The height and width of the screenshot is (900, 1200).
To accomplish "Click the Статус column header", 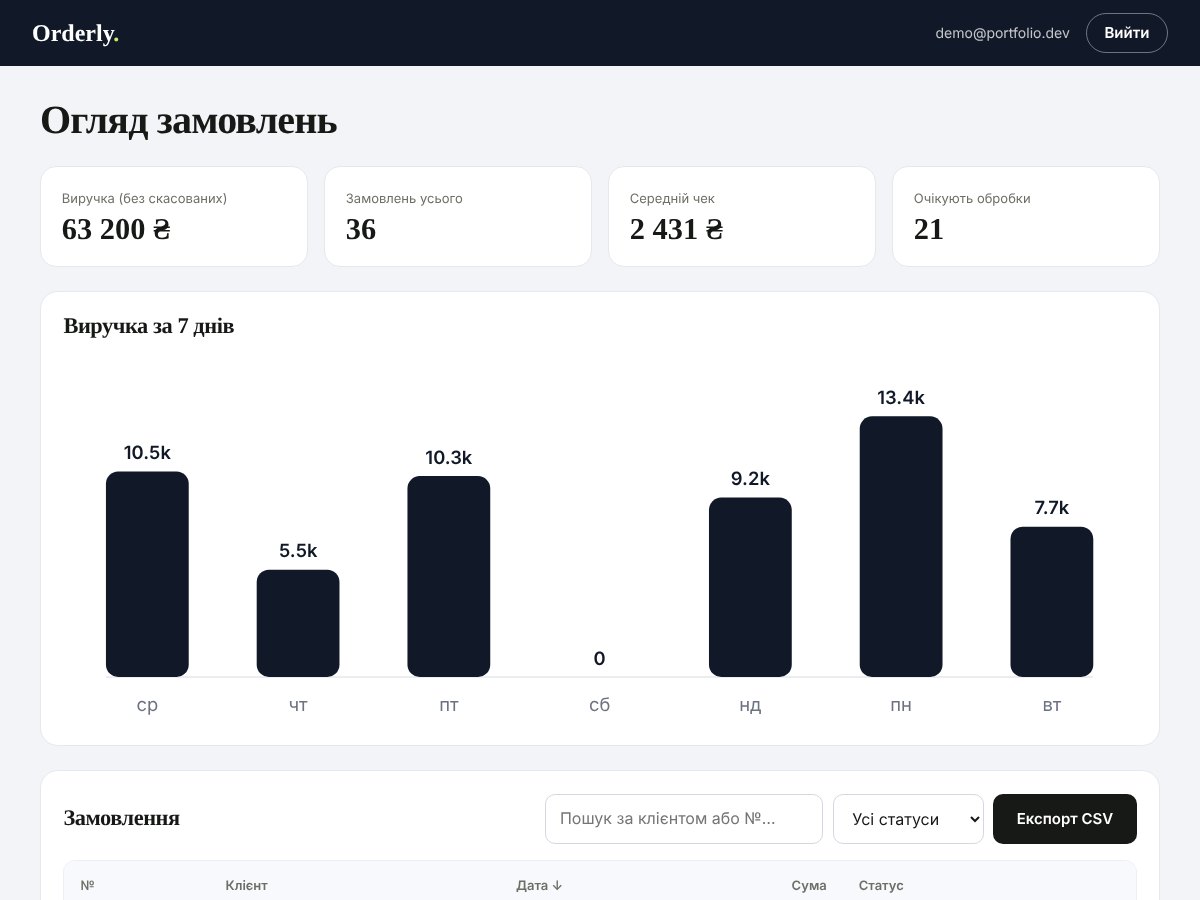I will (x=881, y=886).
